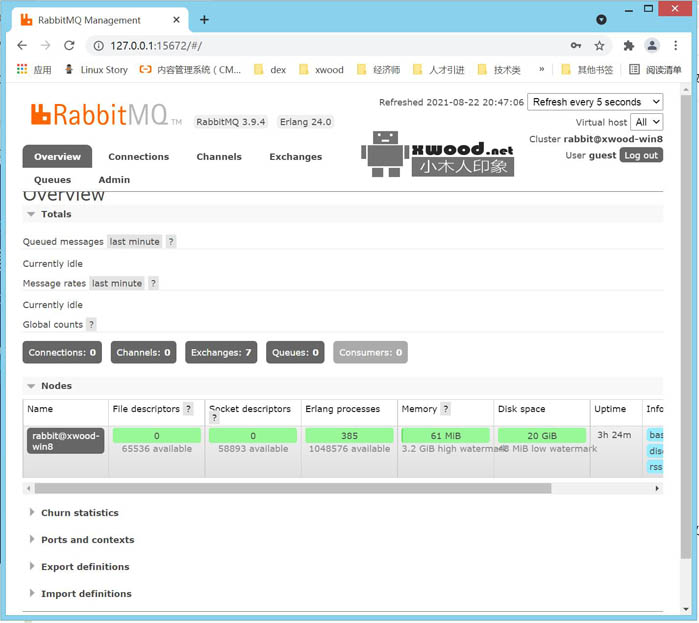
Task: Open the 技术类 bookmarks folder
Action: 499,70
